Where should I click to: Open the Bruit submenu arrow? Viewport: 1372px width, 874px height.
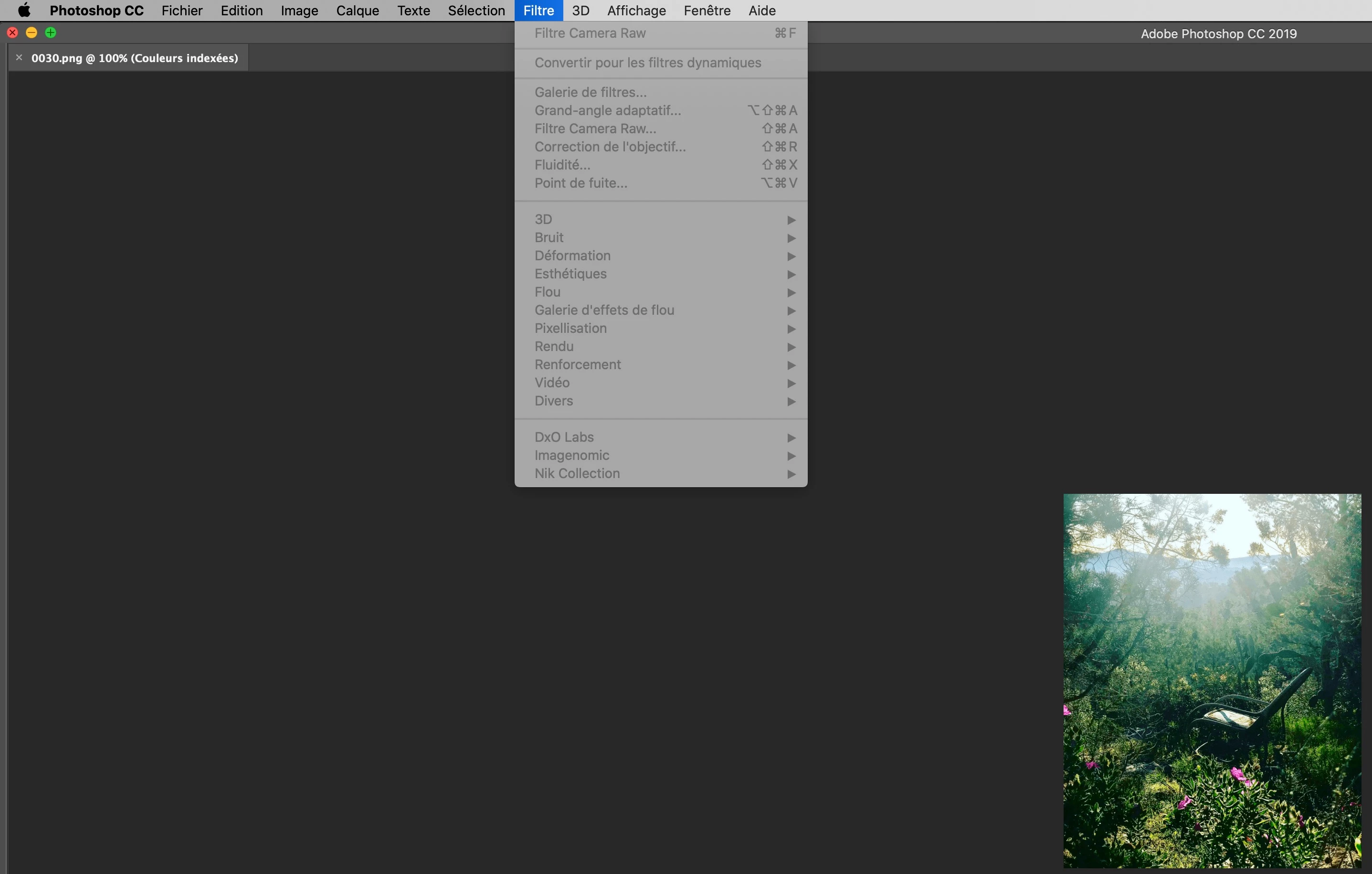click(791, 238)
